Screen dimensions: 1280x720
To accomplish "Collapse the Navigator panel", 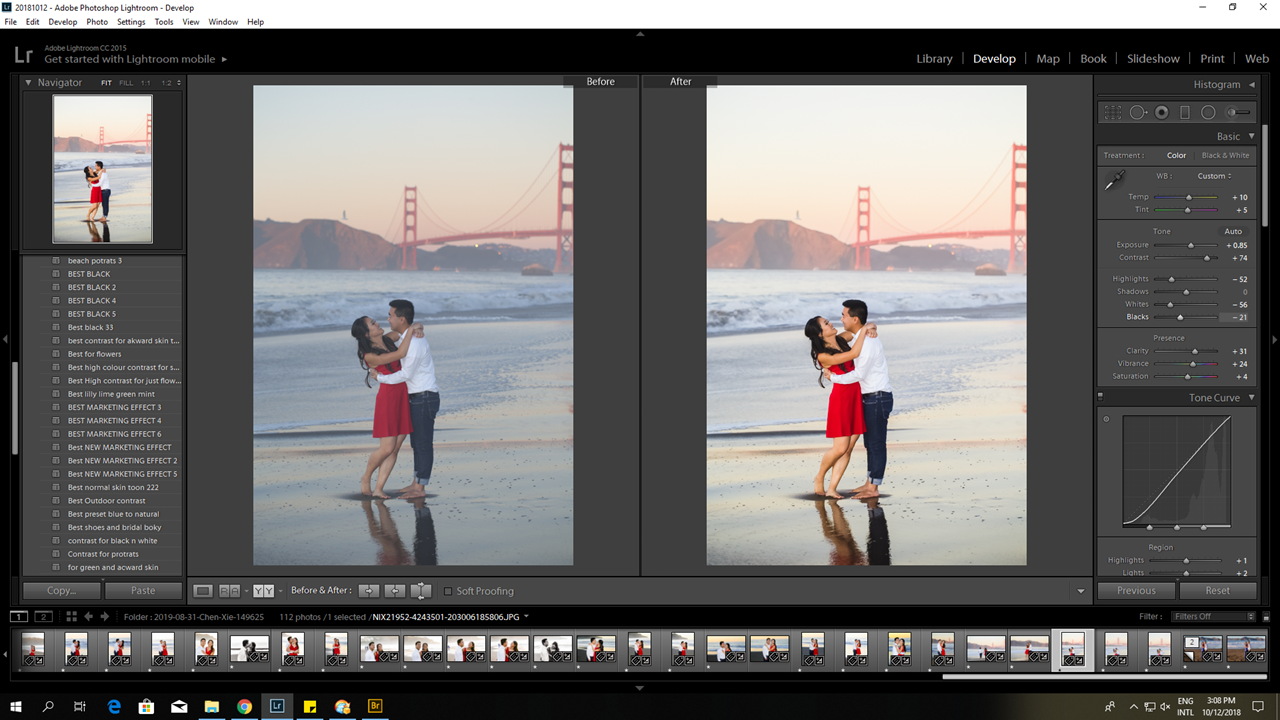I will [28, 83].
